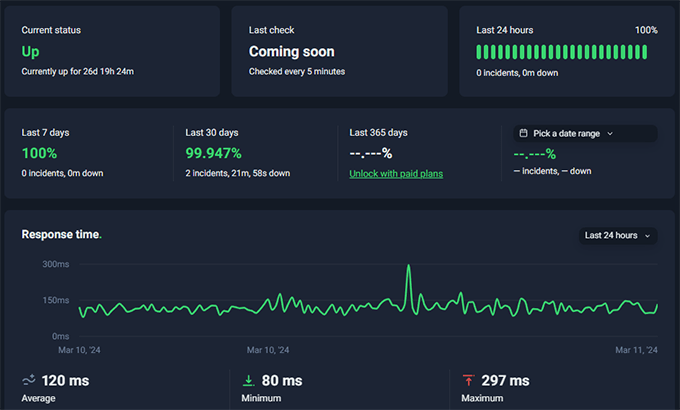
Task: Open the Last 24 hours response time dropdown
Action: click(x=618, y=236)
